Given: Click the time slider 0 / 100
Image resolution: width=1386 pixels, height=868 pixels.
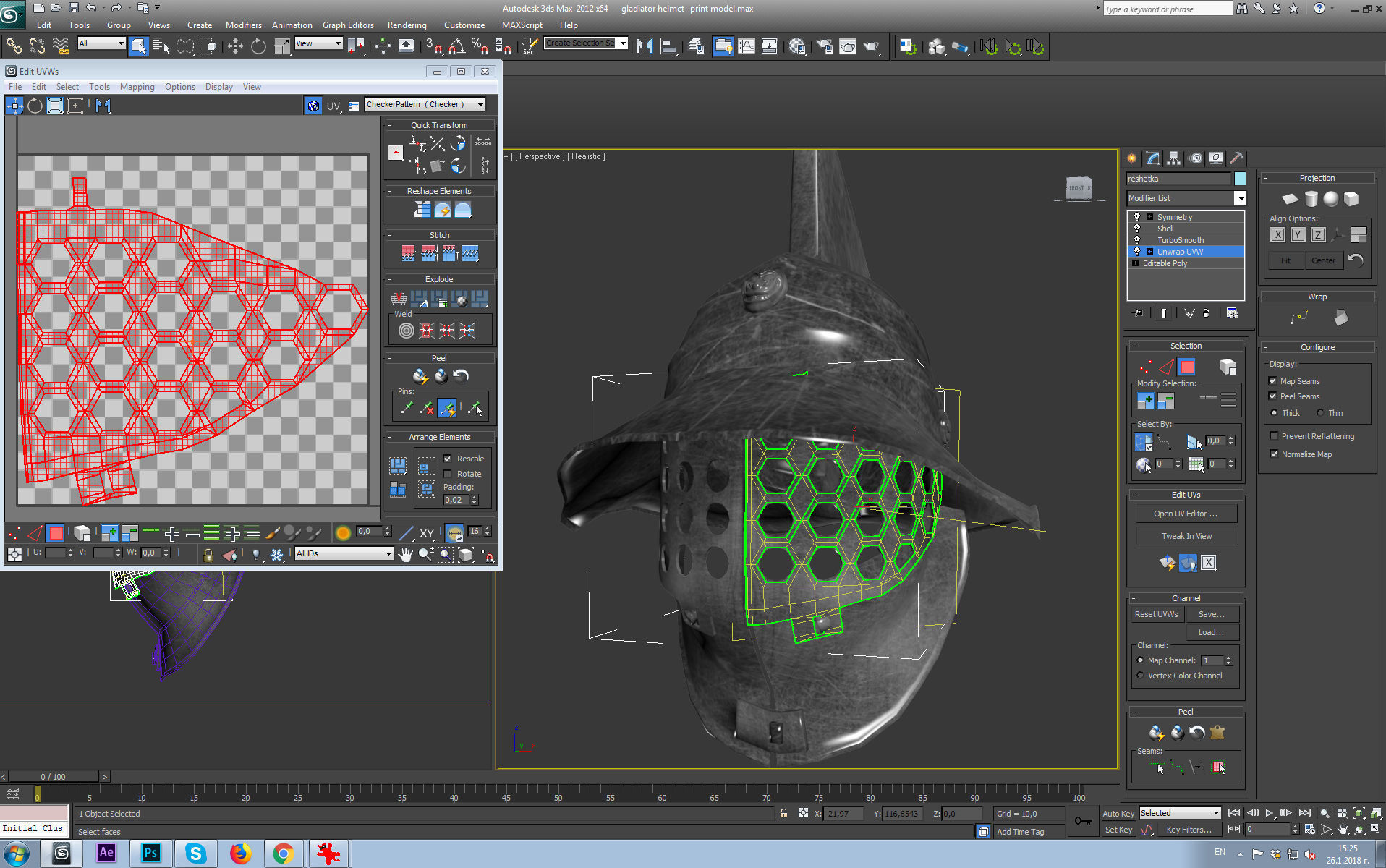Looking at the screenshot, I should coord(53,777).
